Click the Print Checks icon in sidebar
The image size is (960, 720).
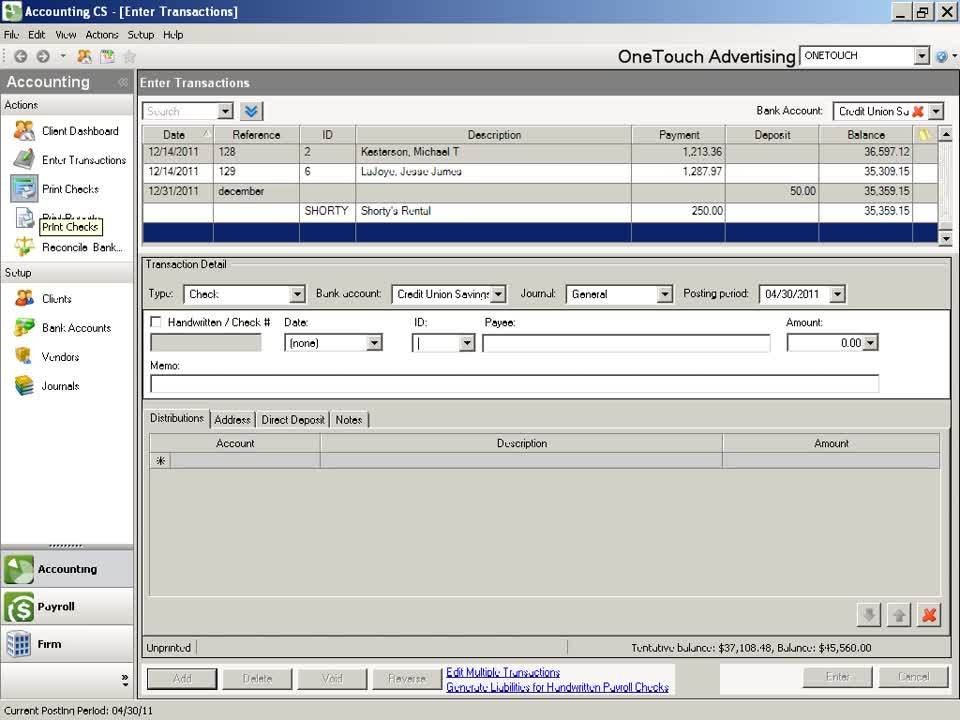pos(25,188)
